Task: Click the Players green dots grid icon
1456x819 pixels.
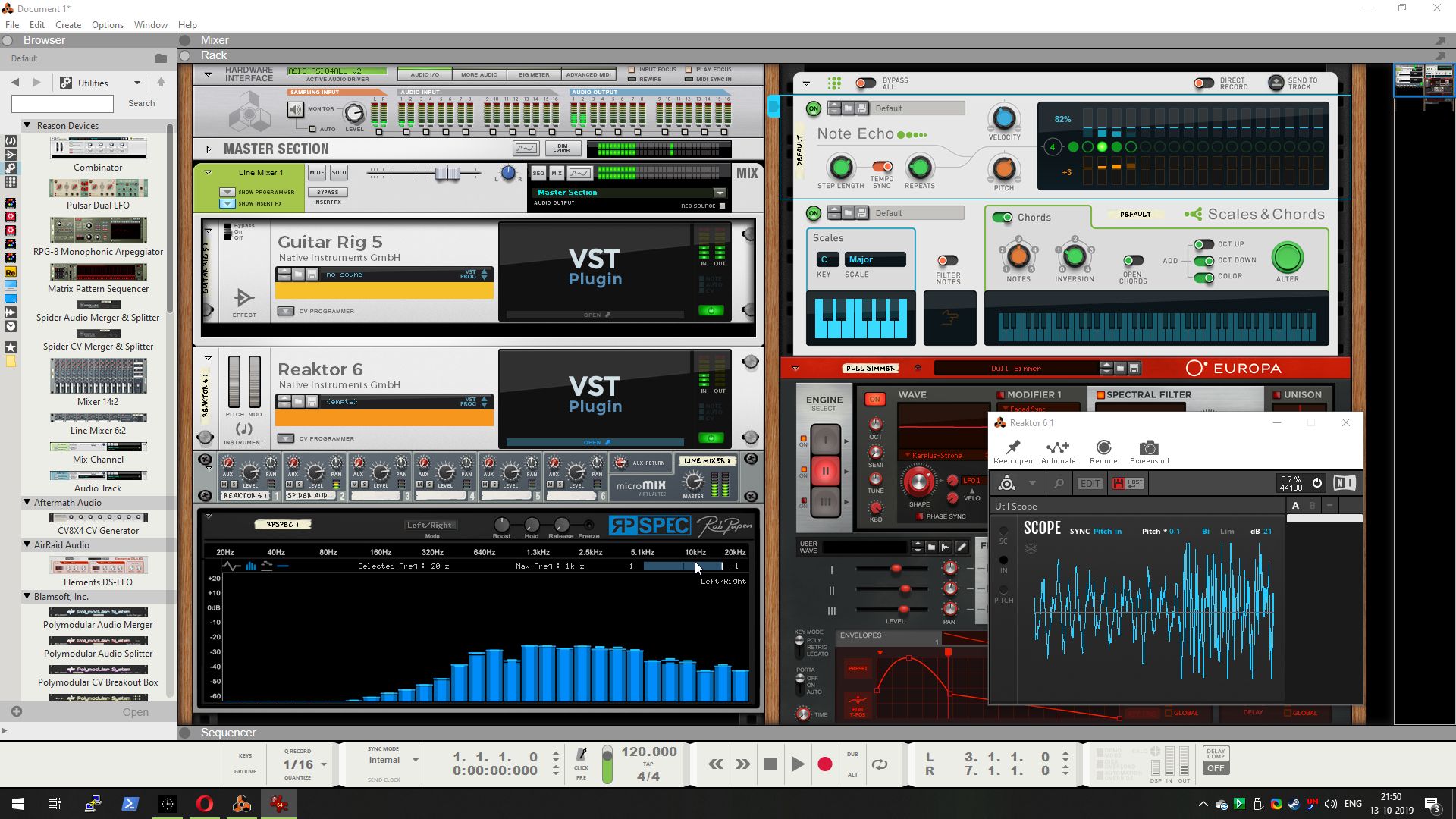Action: [x=834, y=83]
